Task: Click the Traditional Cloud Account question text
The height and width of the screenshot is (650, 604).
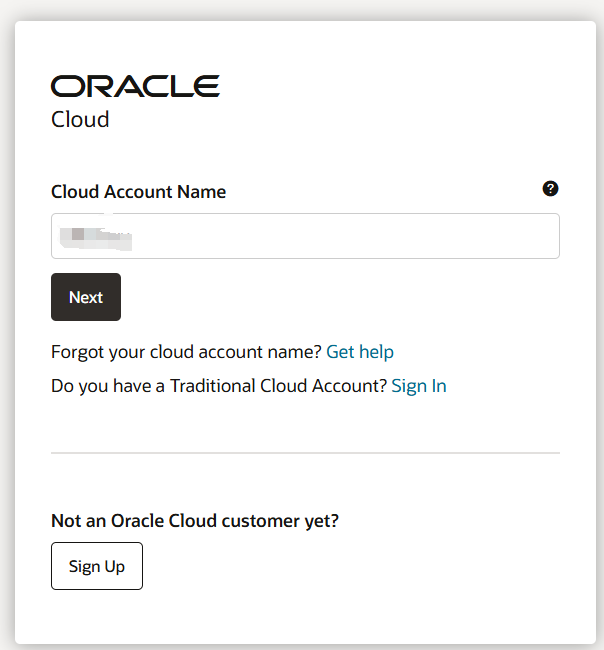Action: click(218, 386)
